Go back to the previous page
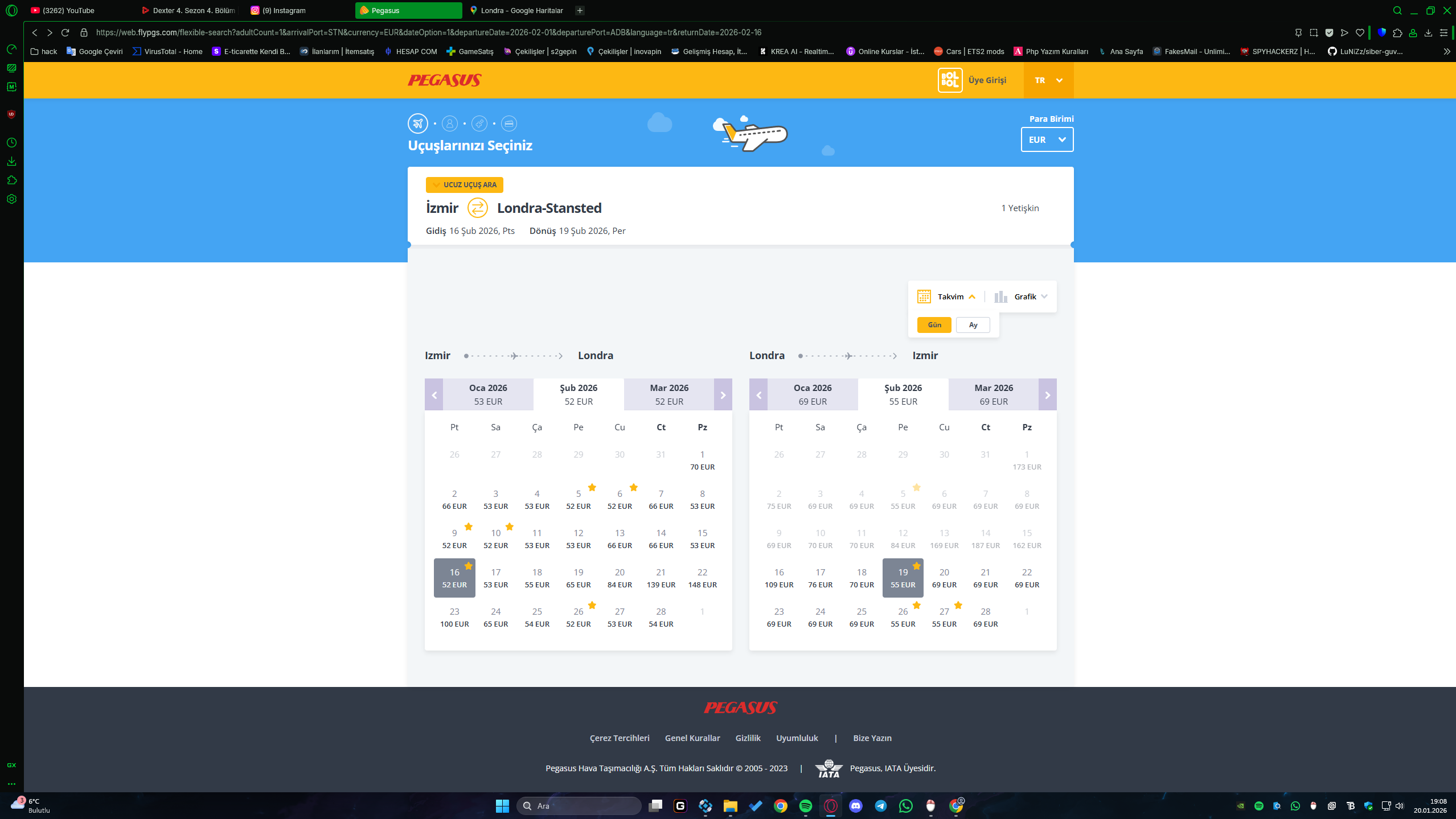This screenshot has height=819, width=1456. pos(35,32)
